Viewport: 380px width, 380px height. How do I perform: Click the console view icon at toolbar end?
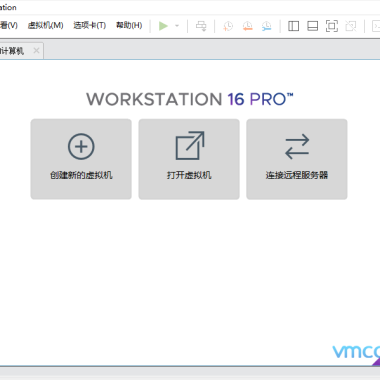coord(376,26)
